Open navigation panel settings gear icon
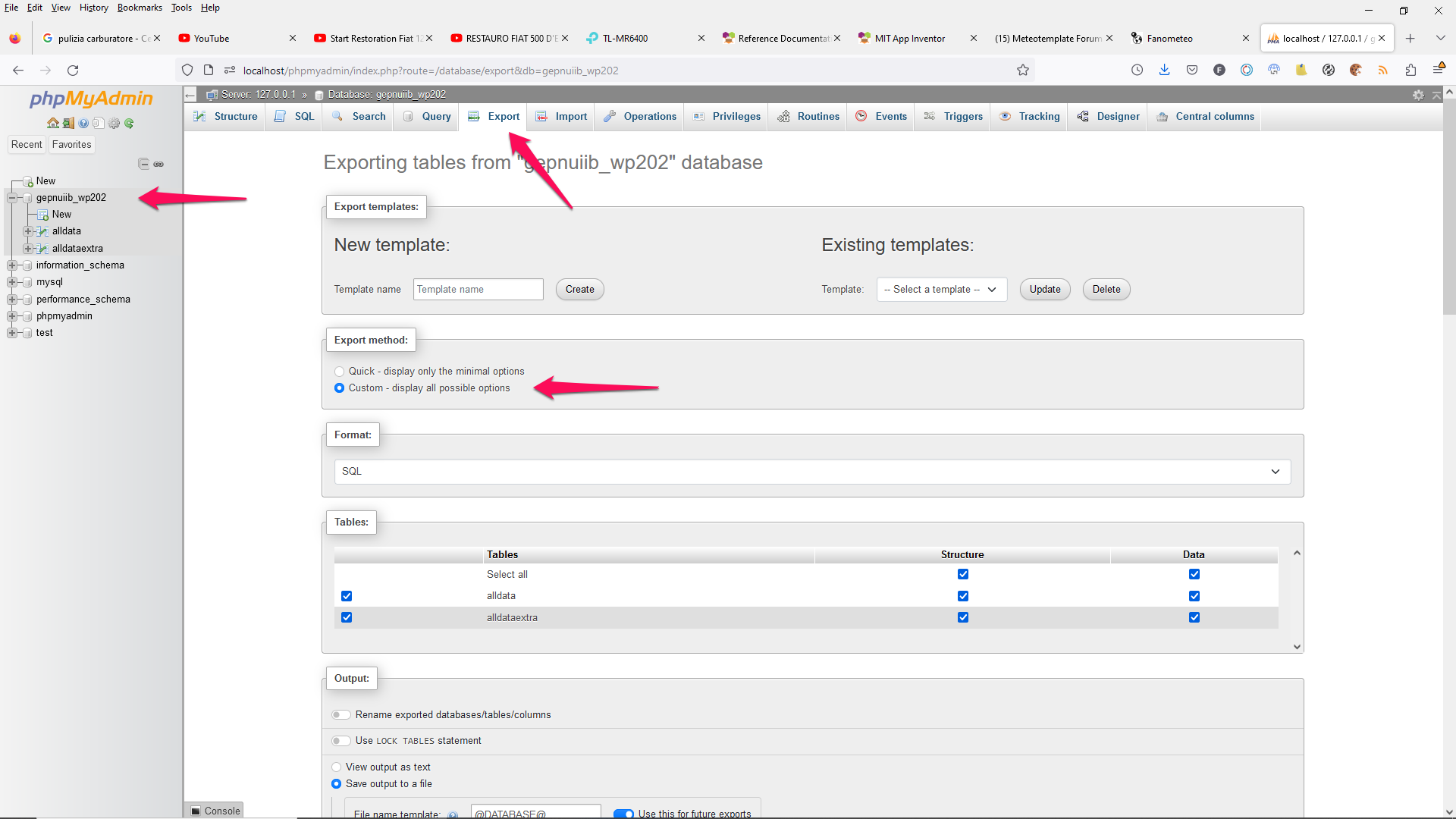The image size is (1456, 819). click(x=114, y=123)
